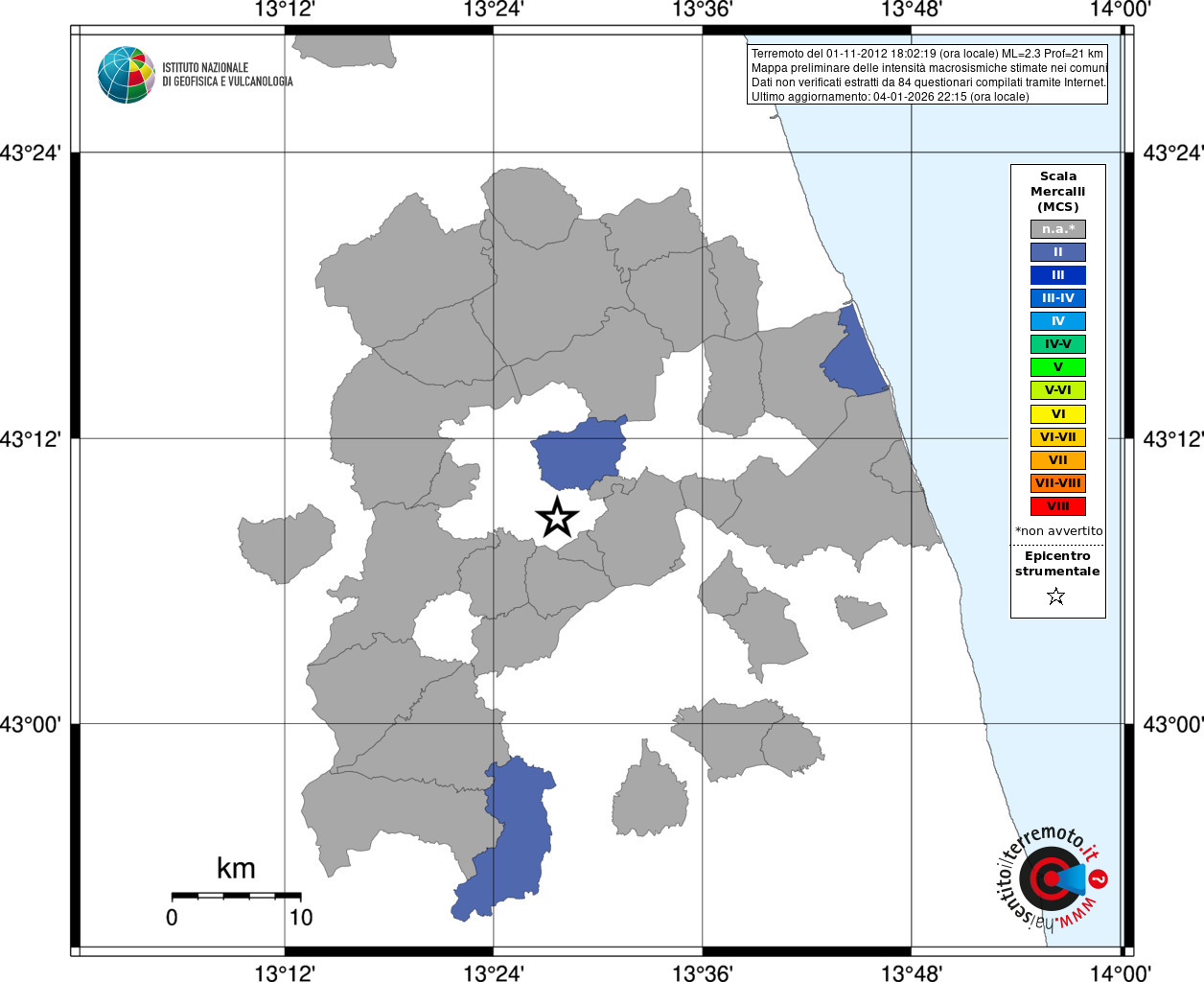Click the epicenter star on the map
Image resolution: width=1204 pixels, height=982 pixels.
(557, 518)
